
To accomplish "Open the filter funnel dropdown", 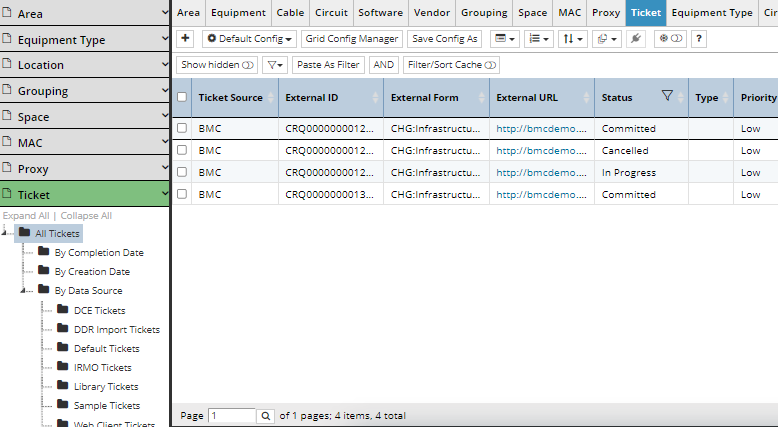I will point(274,65).
